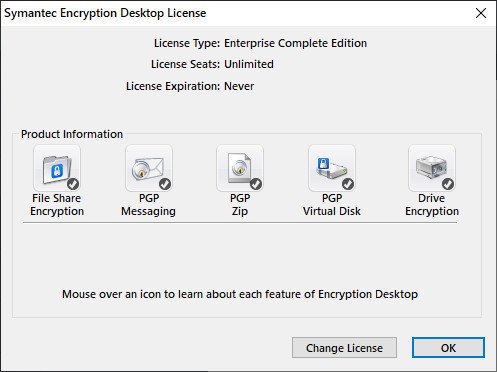Select the PGP Virtual Disk icon
Screen dimensions: 497x372
pos(332,168)
